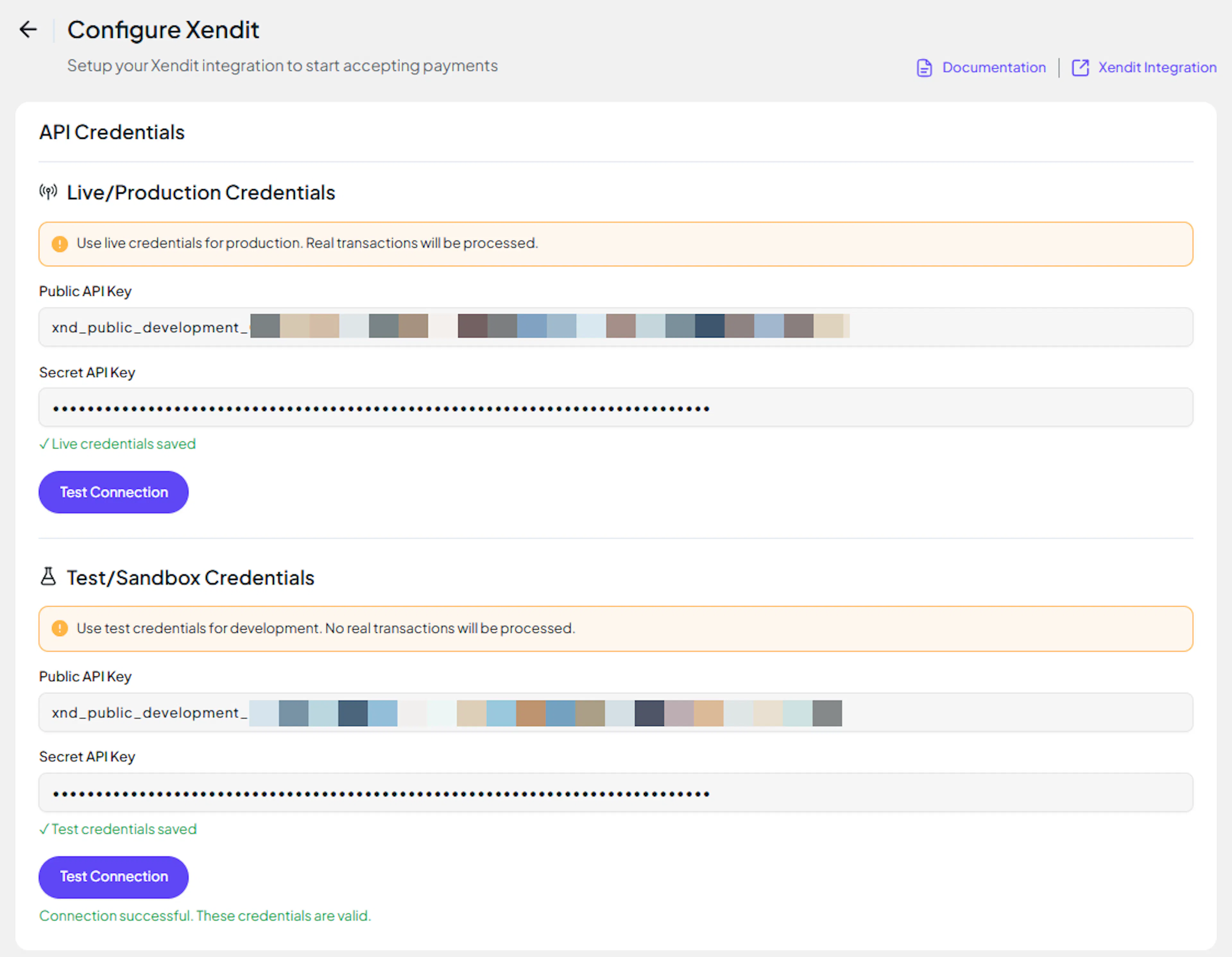The width and height of the screenshot is (1232, 957).
Task: Click the Test credentials saved checkmark
Action: coord(44,830)
